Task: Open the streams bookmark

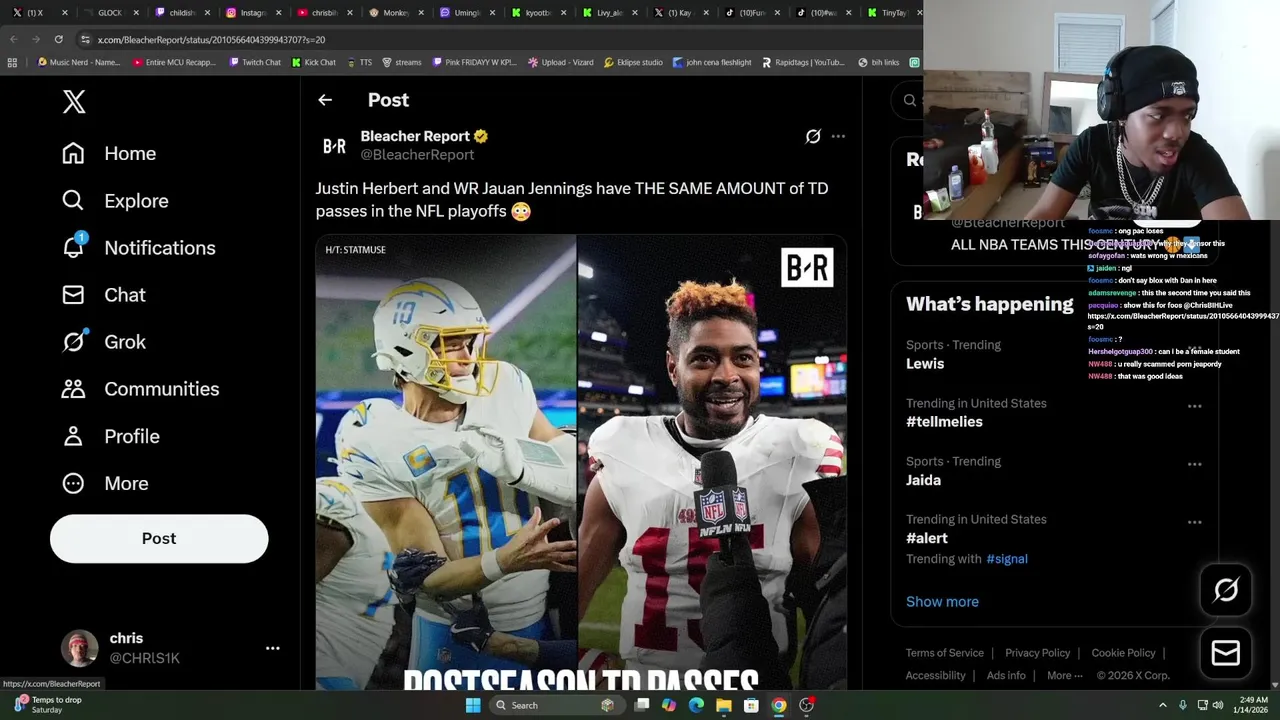Action: 402,62
